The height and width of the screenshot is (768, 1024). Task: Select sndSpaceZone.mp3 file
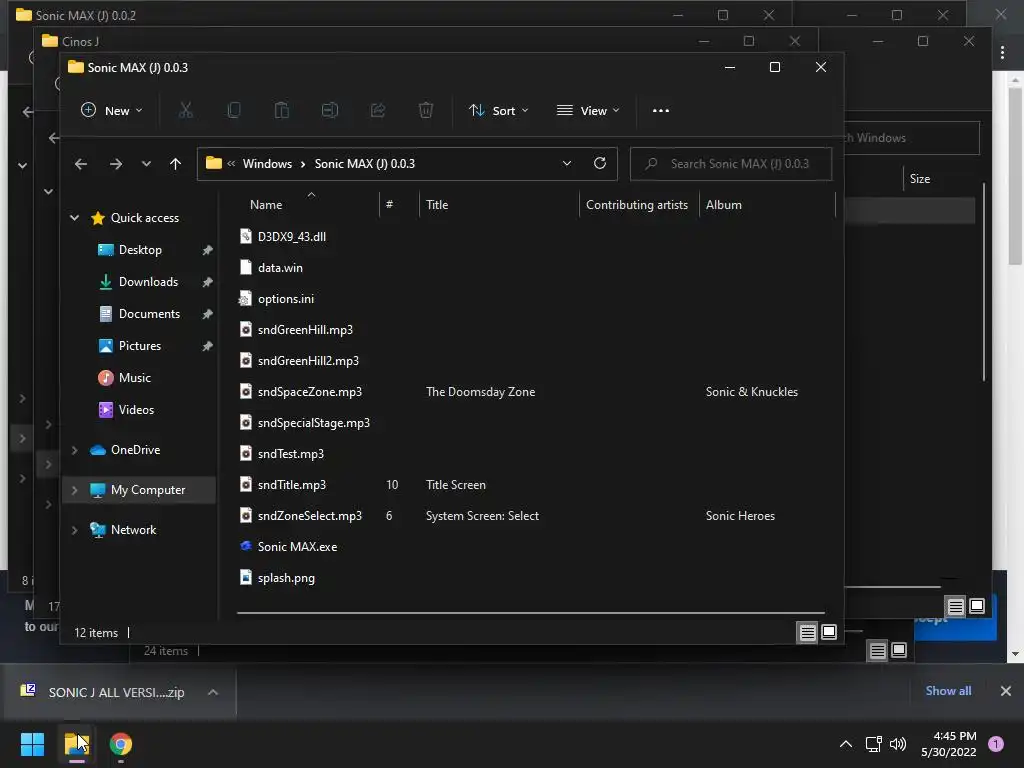click(x=310, y=392)
